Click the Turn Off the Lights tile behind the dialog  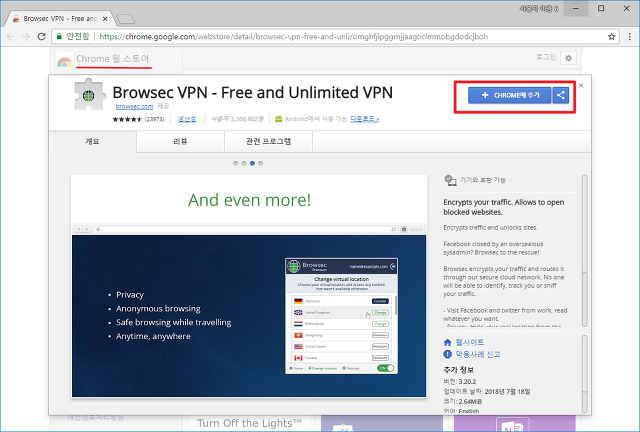[249, 423]
